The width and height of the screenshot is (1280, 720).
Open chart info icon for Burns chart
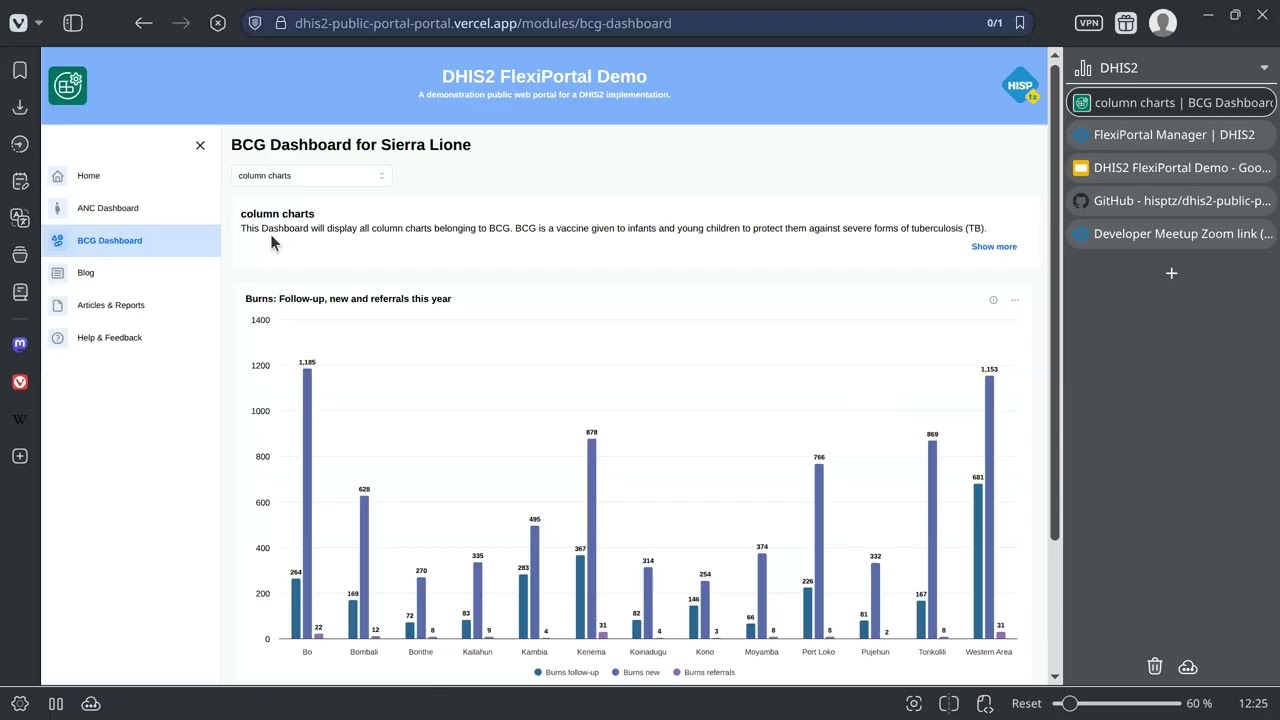(993, 300)
